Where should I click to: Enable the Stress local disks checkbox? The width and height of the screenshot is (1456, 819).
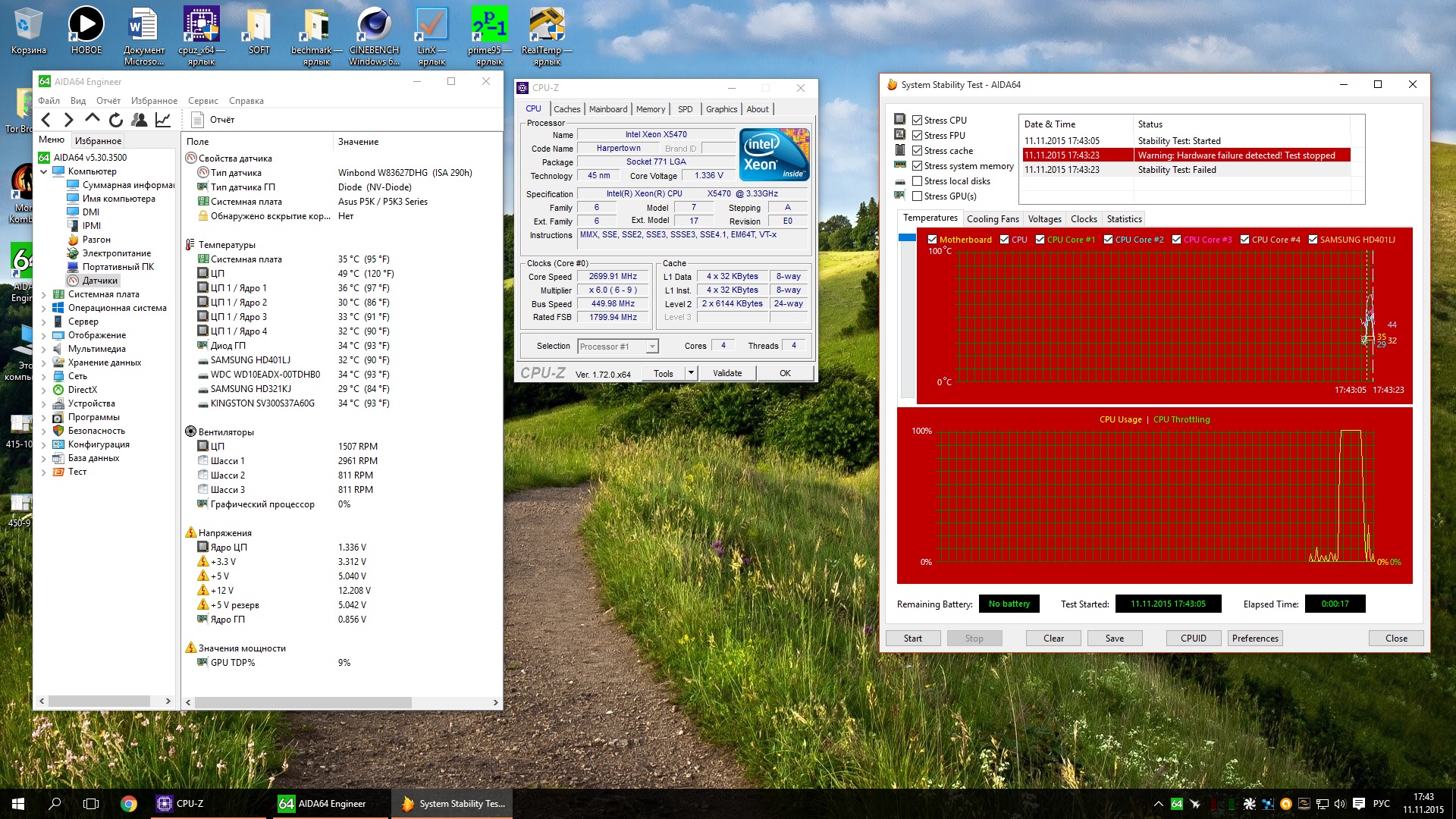click(918, 181)
